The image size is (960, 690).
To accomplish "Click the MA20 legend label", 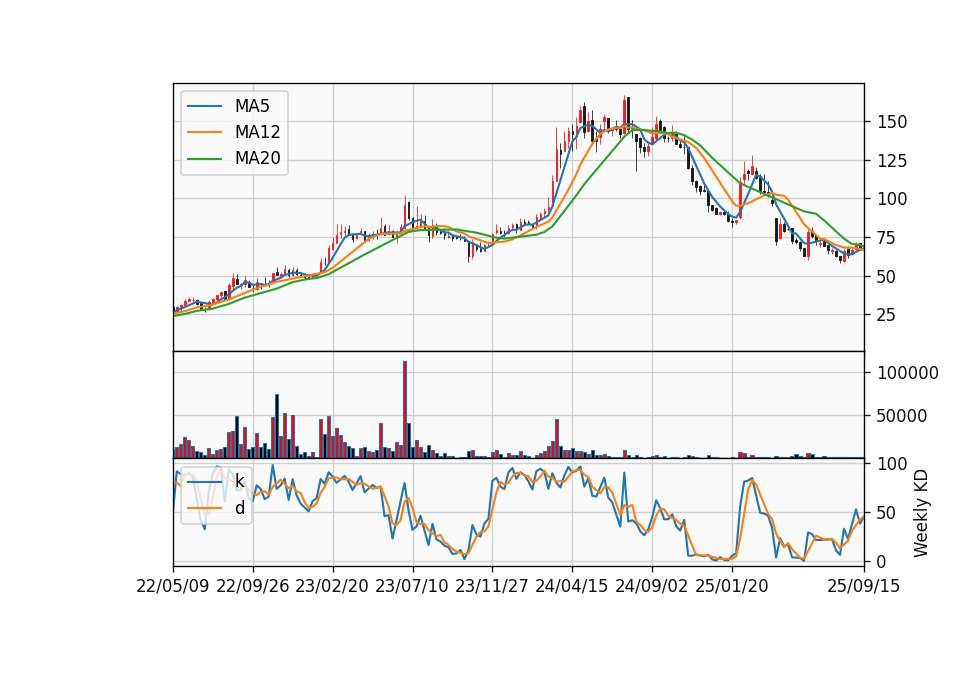I will [257, 159].
